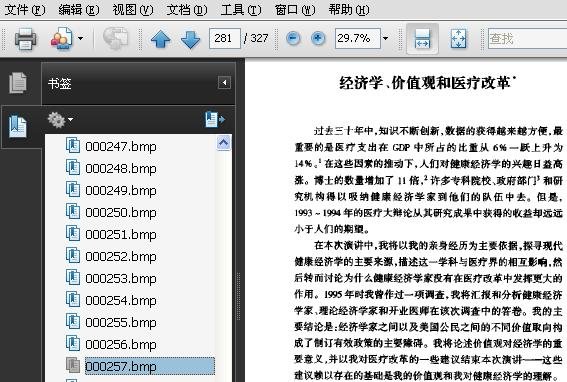Viewport: 567px width, 382px height.
Task: Open the 工具(T) menu
Action: [x=241, y=10]
